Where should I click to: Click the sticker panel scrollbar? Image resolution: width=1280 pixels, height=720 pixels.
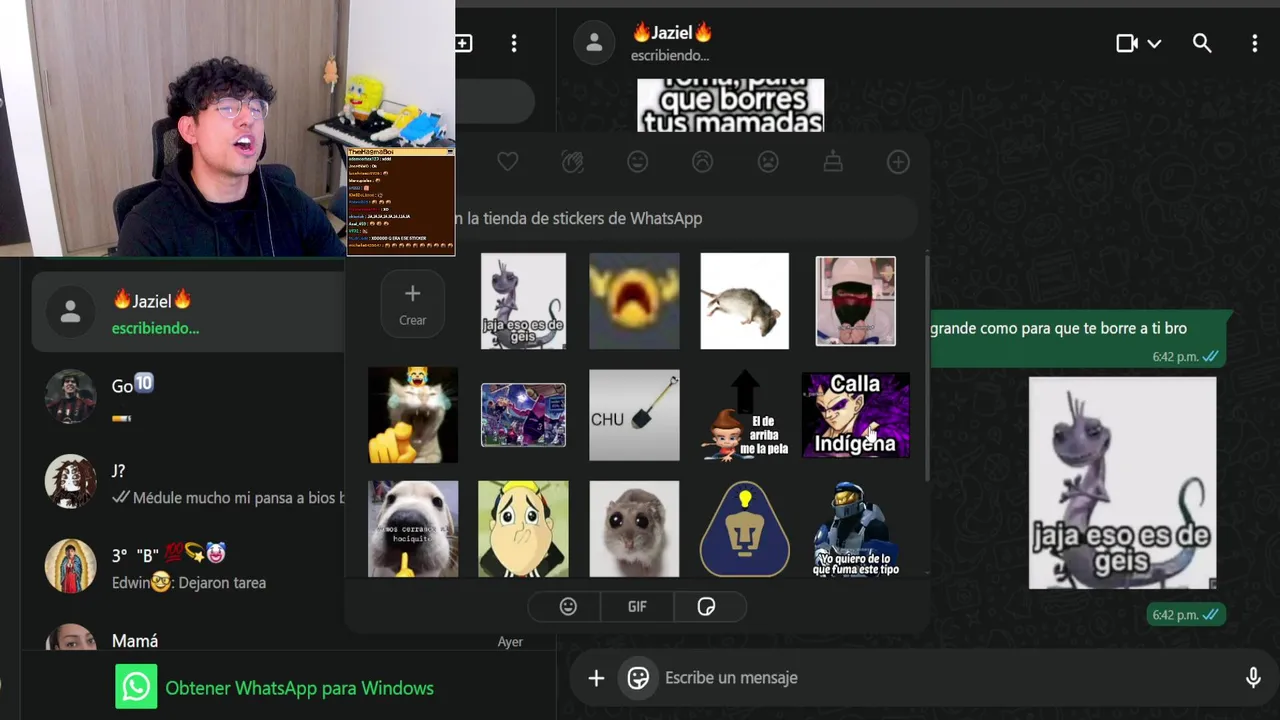[926, 367]
